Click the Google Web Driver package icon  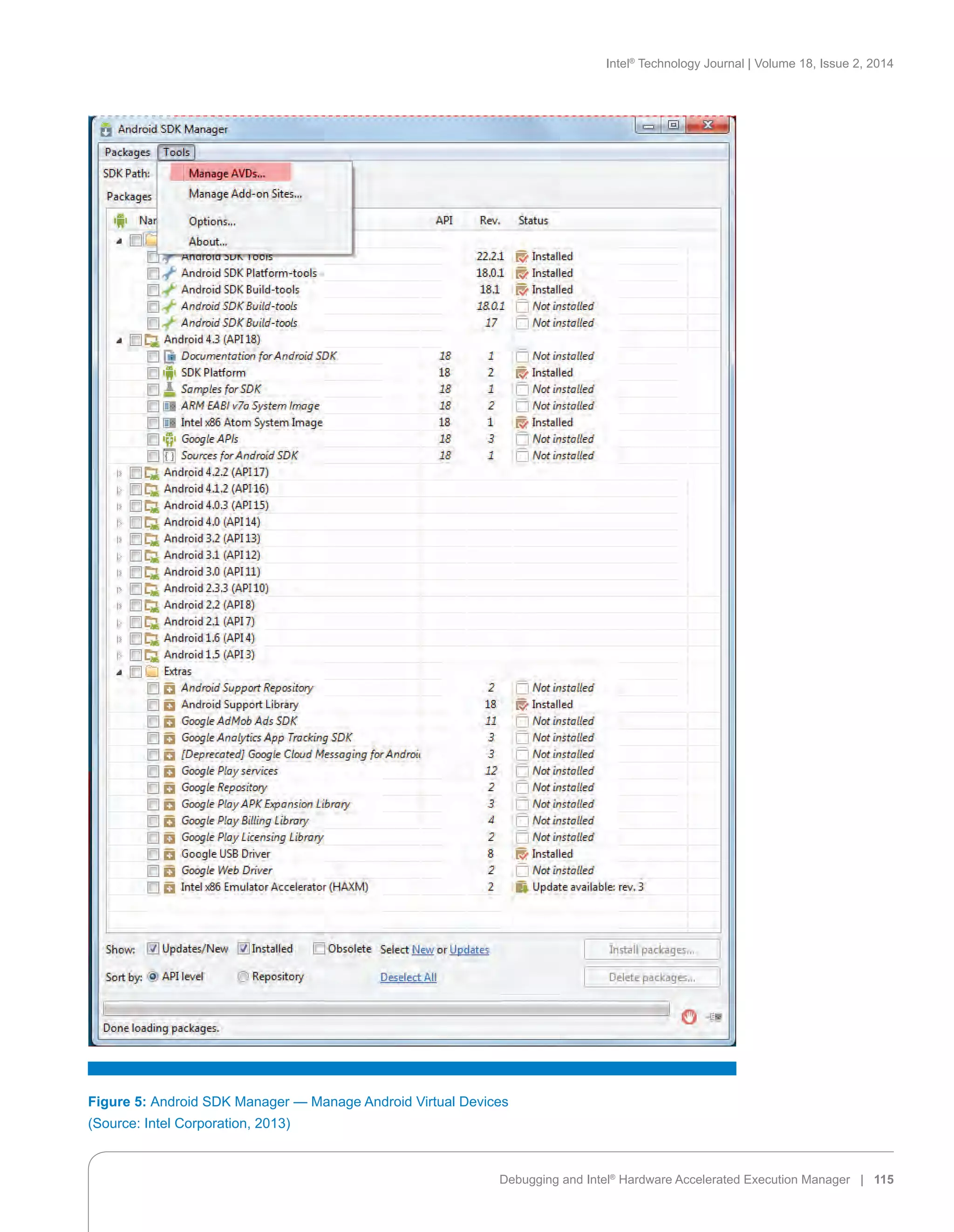click(x=169, y=870)
